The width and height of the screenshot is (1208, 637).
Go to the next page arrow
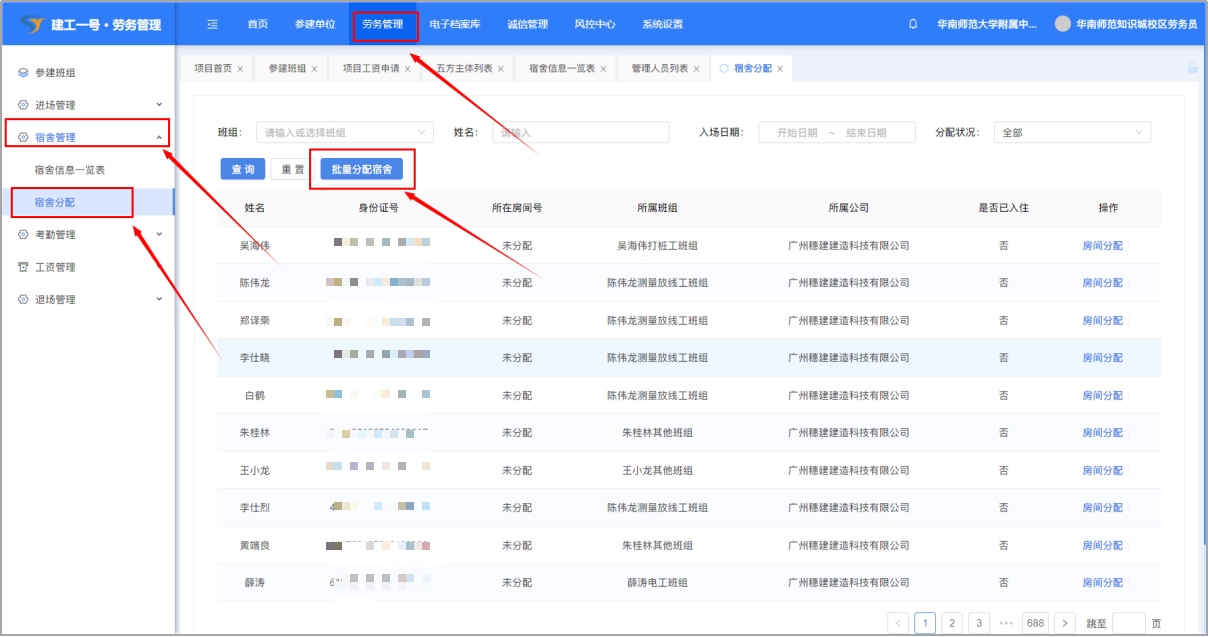pyautogui.click(x=1065, y=623)
